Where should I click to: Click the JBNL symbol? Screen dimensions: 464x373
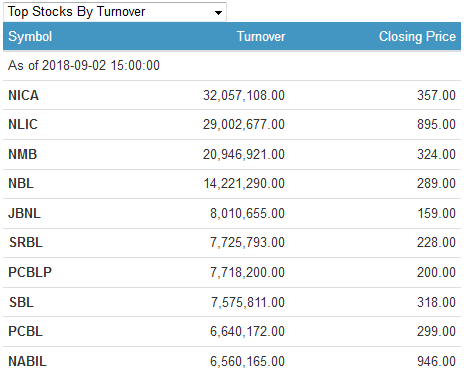point(24,213)
